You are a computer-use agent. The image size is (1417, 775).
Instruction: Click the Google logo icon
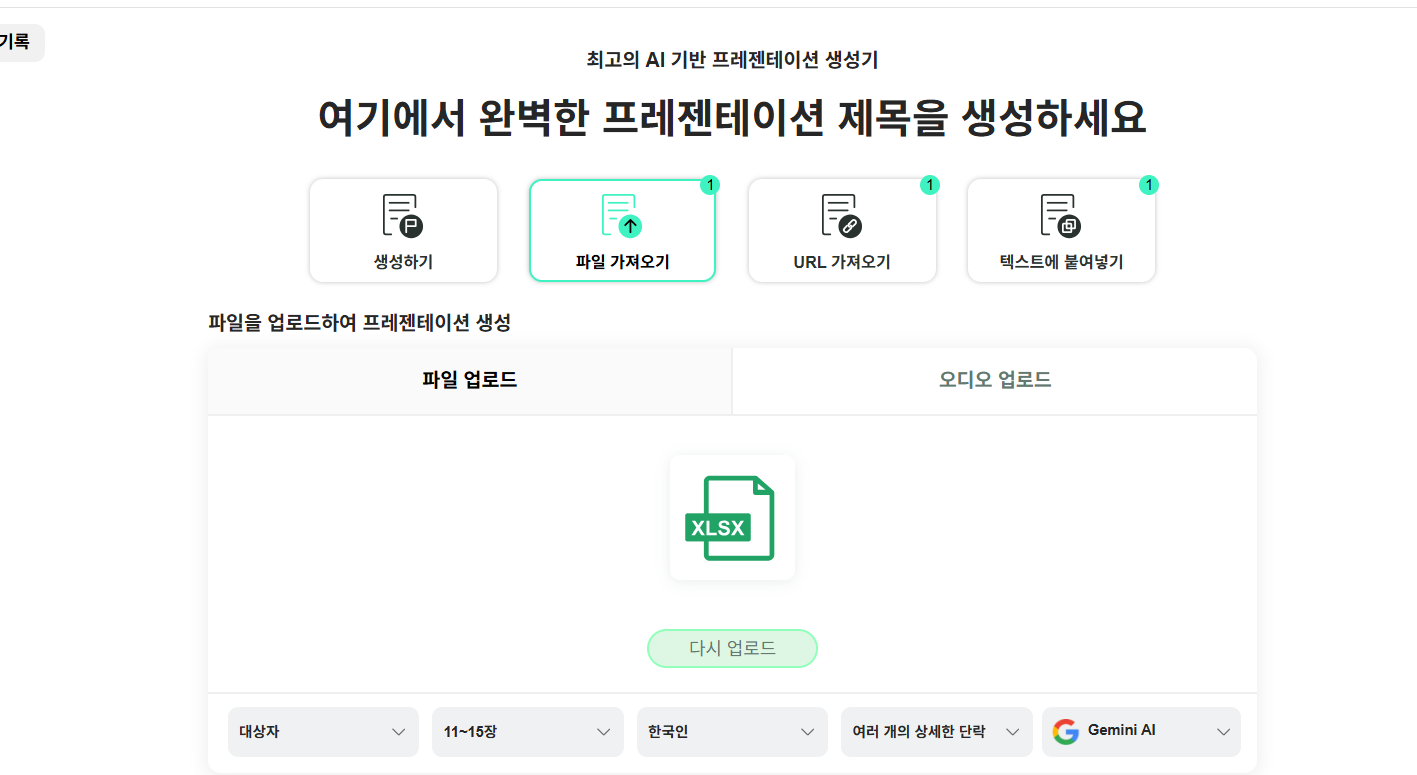(x=1066, y=732)
